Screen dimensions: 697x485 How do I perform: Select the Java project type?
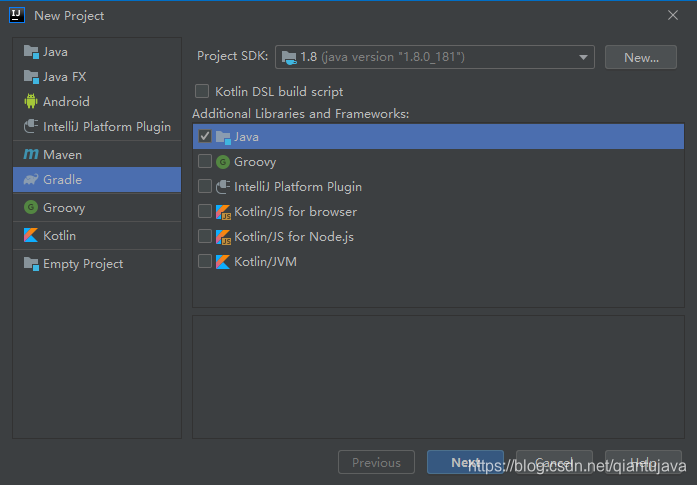[x=97, y=52]
